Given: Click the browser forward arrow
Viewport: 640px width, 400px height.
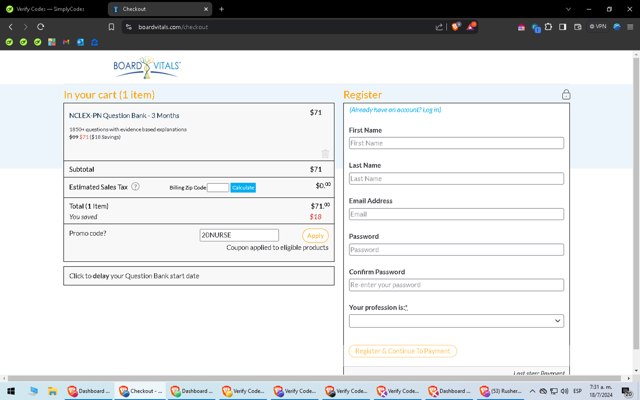Looking at the screenshot, I should click(25, 27).
